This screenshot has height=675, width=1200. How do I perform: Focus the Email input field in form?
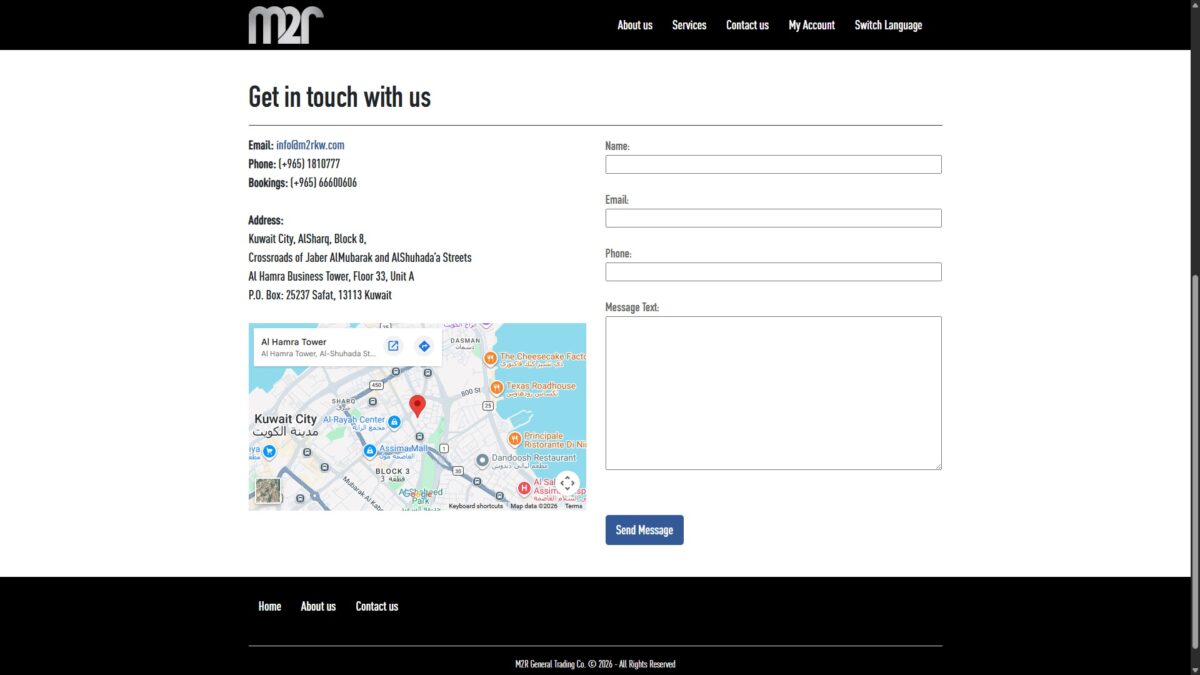click(773, 218)
